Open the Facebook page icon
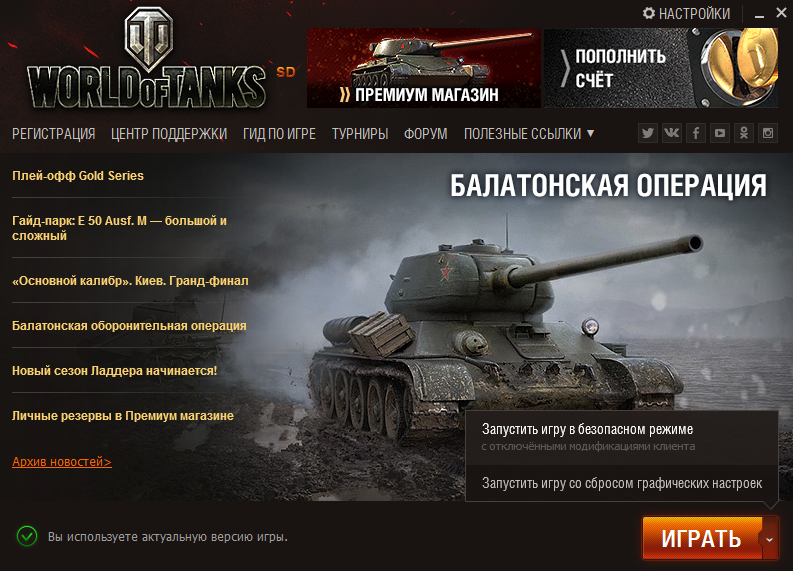The image size is (793, 571). [696, 134]
